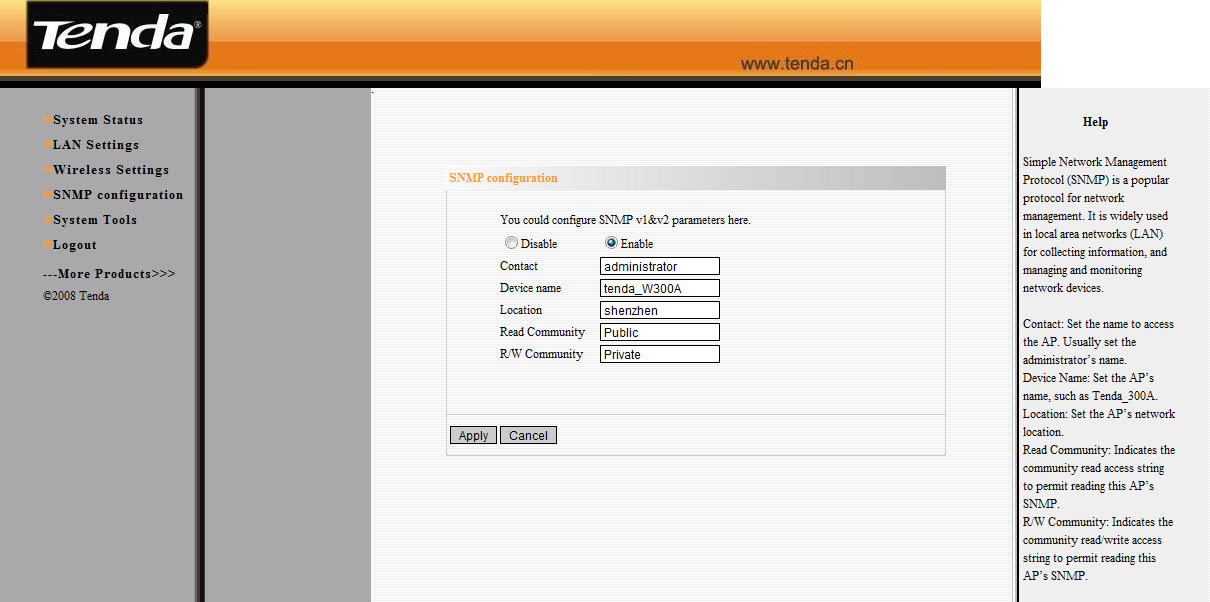Click the SNMP configuration panel header
Image resolution: width=1210 pixels, height=602 pixels.
point(503,178)
